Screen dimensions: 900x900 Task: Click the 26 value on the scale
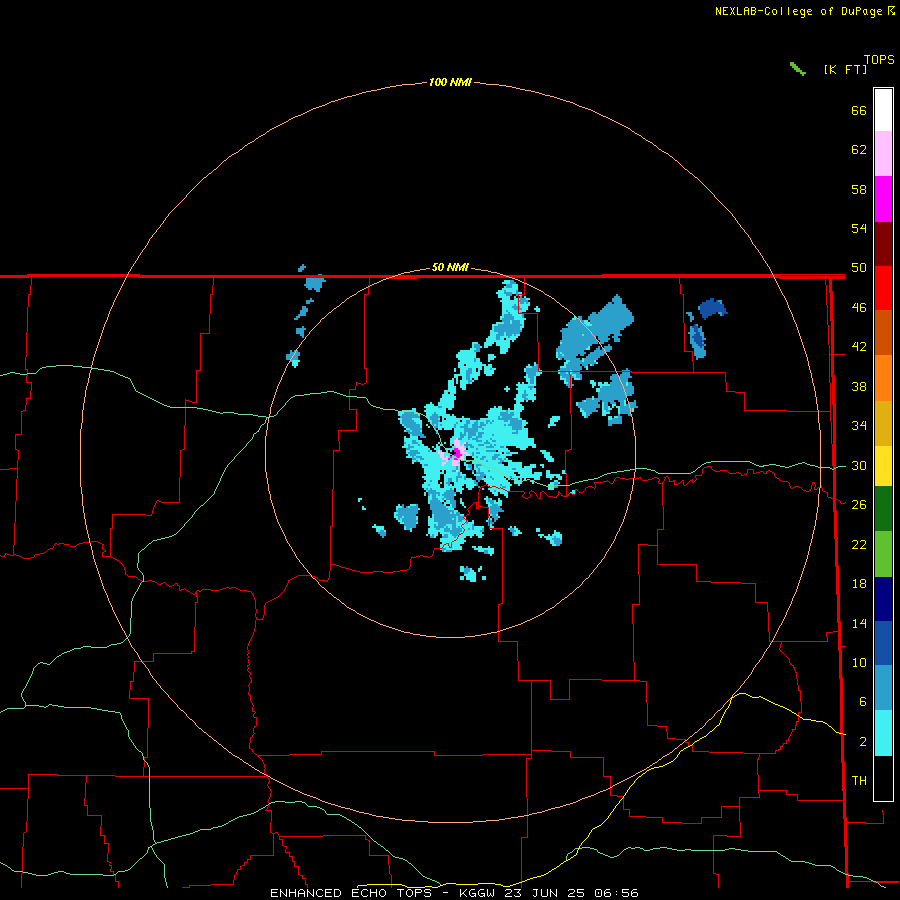coord(859,505)
